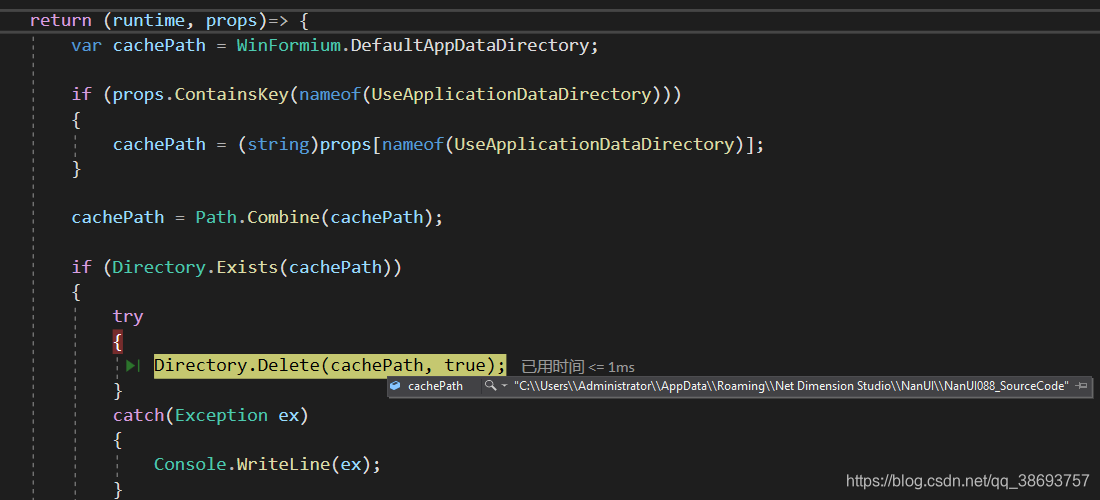
Task: Click the elapsed time '已用时间 <= 1ms' perf tip
Action: pyautogui.click(x=578, y=367)
